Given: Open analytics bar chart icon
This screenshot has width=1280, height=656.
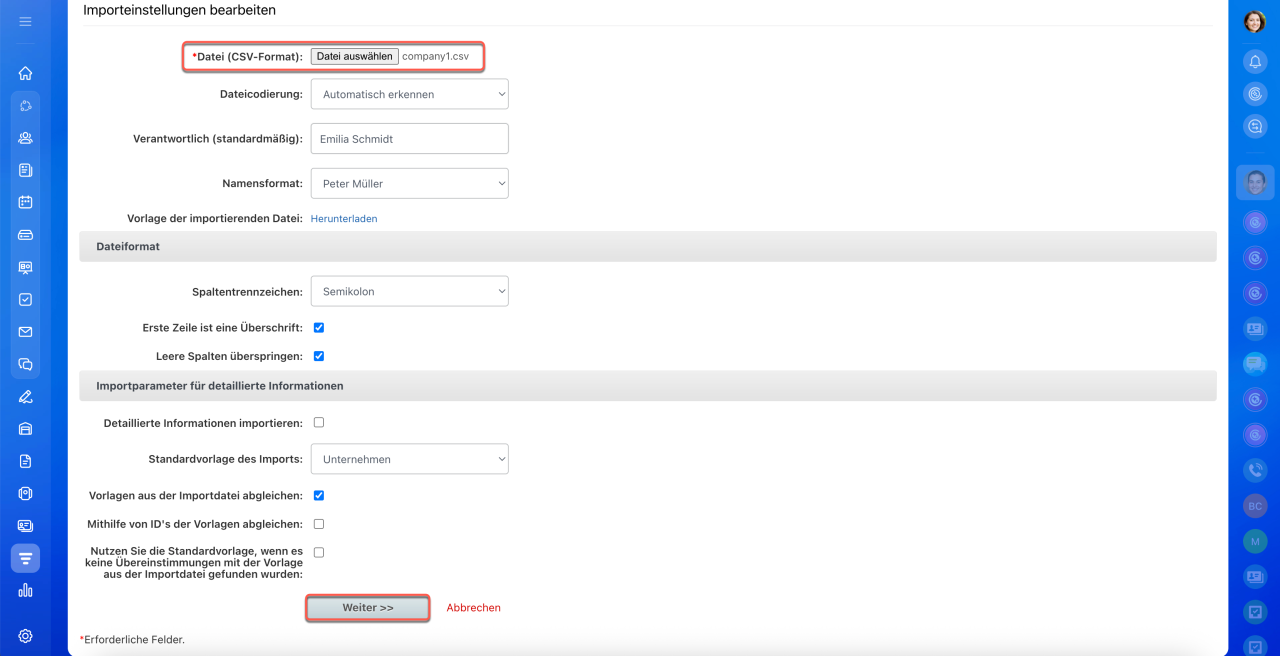Looking at the screenshot, I should [25, 590].
